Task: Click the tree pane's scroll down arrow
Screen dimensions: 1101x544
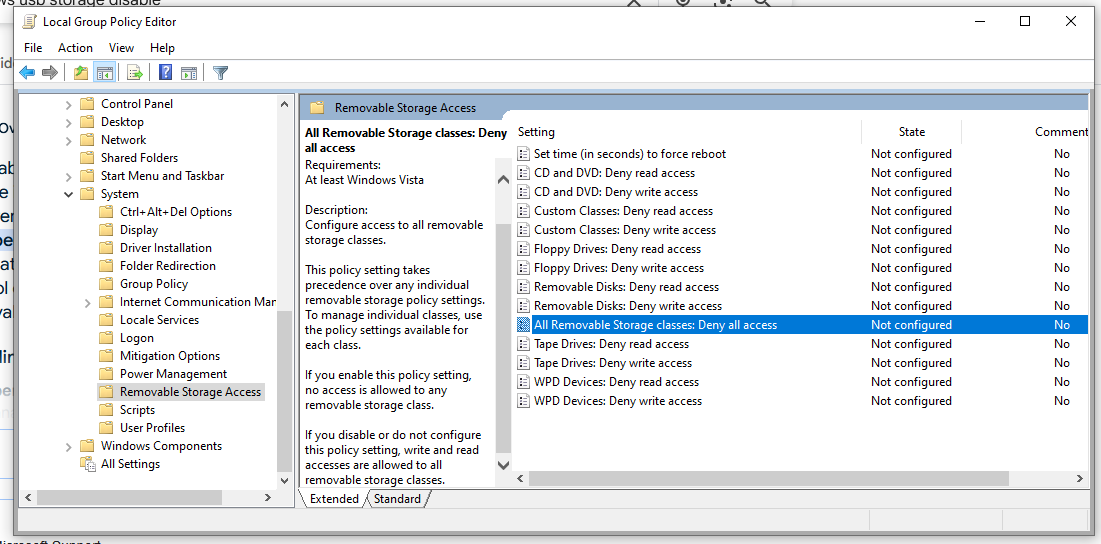Action: point(284,481)
